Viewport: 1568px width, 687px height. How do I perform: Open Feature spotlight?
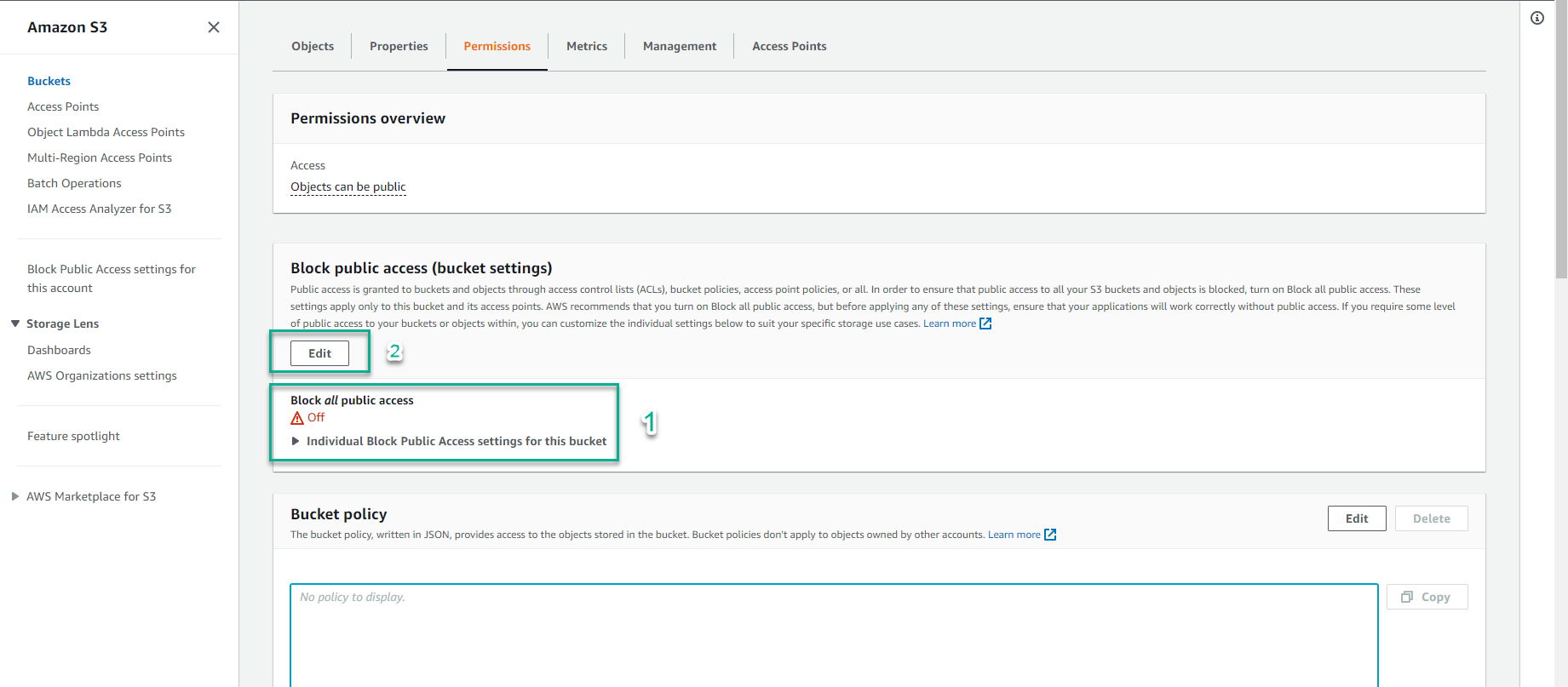tap(73, 436)
